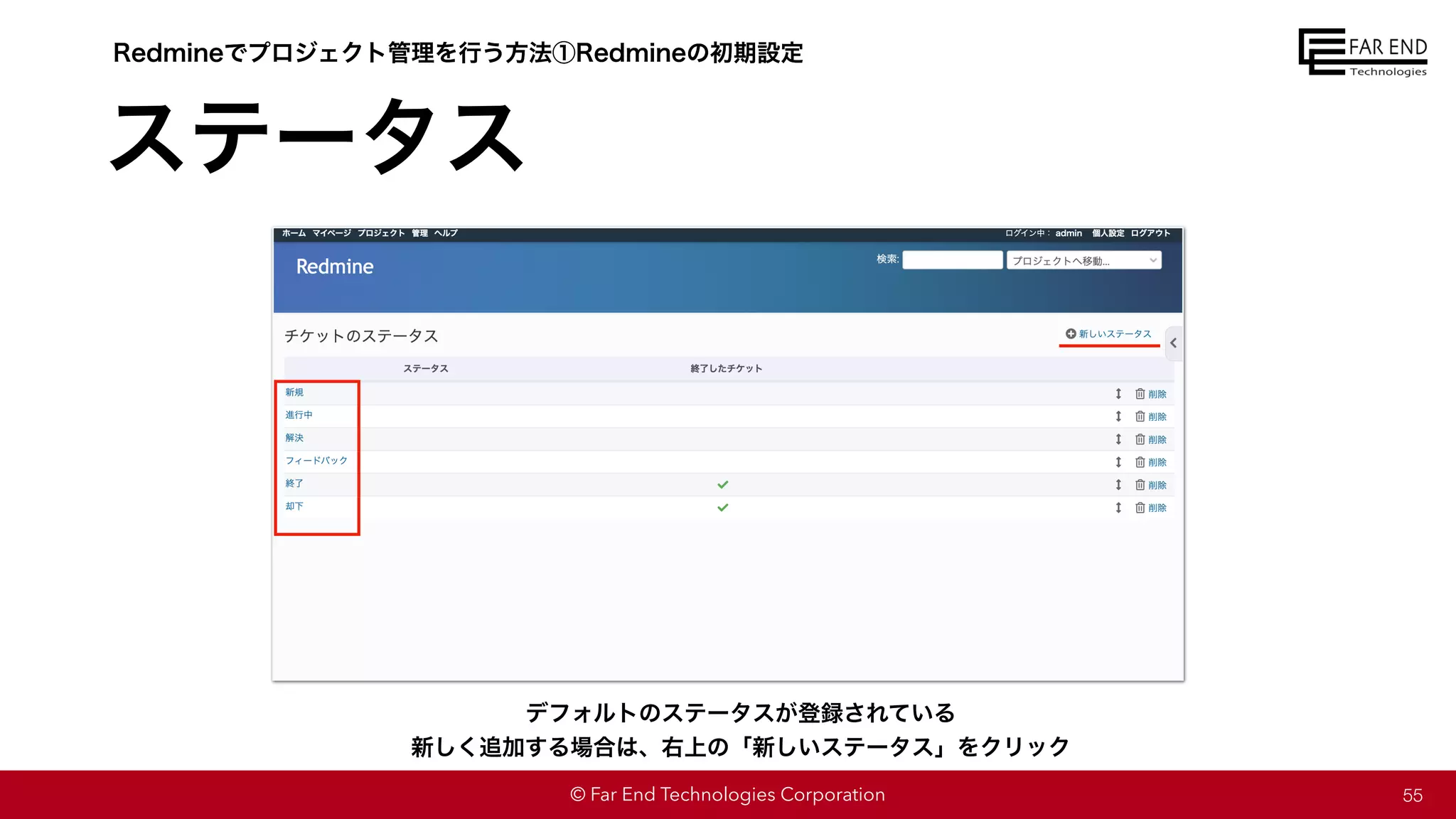This screenshot has height=819, width=1456.
Task: Open the プロジェクトへ移動 project dropdown
Action: coord(1084,261)
